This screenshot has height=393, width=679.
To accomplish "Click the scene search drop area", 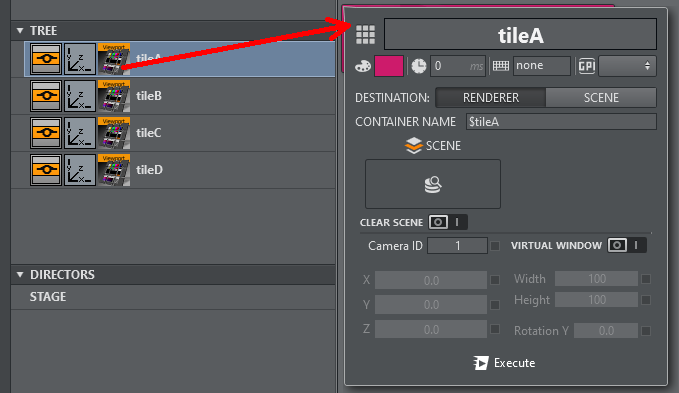I will (x=433, y=184).
